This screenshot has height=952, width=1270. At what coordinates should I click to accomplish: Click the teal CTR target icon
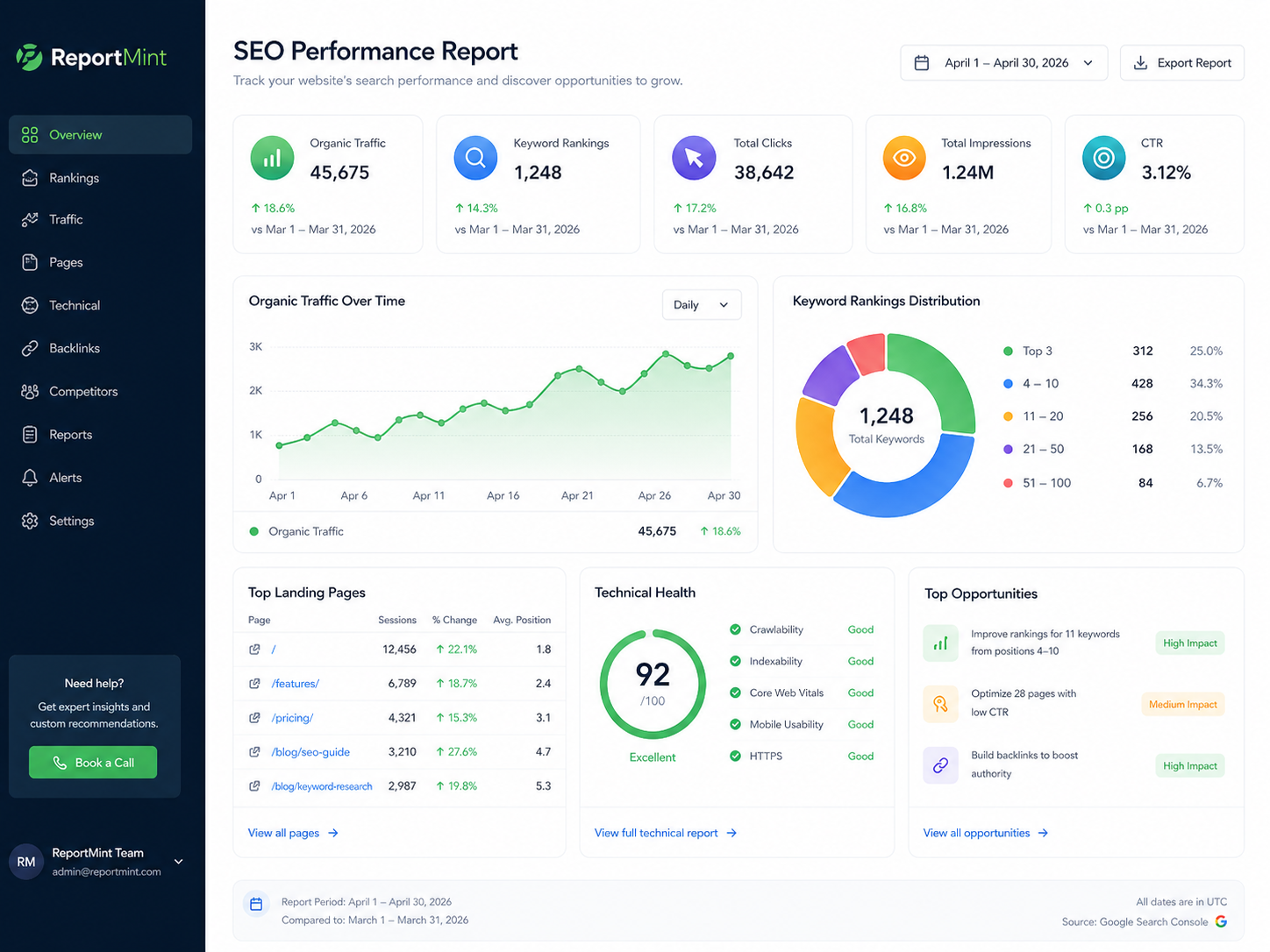pos(1104,158)
